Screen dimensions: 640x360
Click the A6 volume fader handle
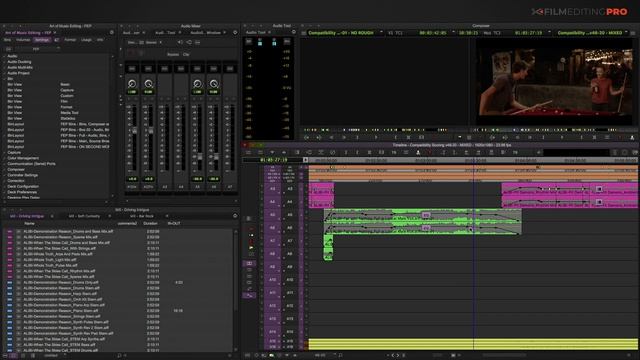pos(216,156)
